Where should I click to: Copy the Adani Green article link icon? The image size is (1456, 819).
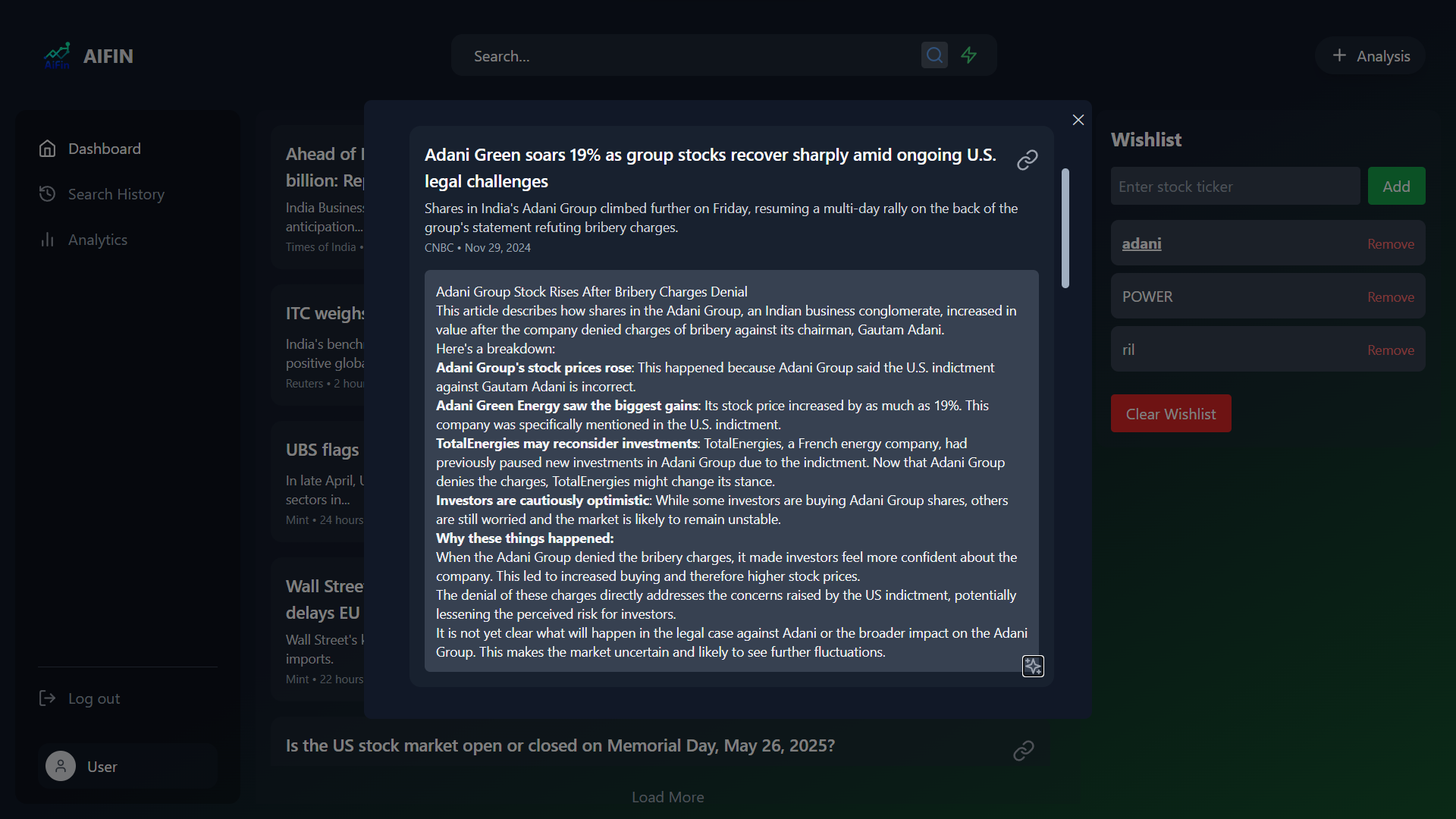[x=1028, y=160]
